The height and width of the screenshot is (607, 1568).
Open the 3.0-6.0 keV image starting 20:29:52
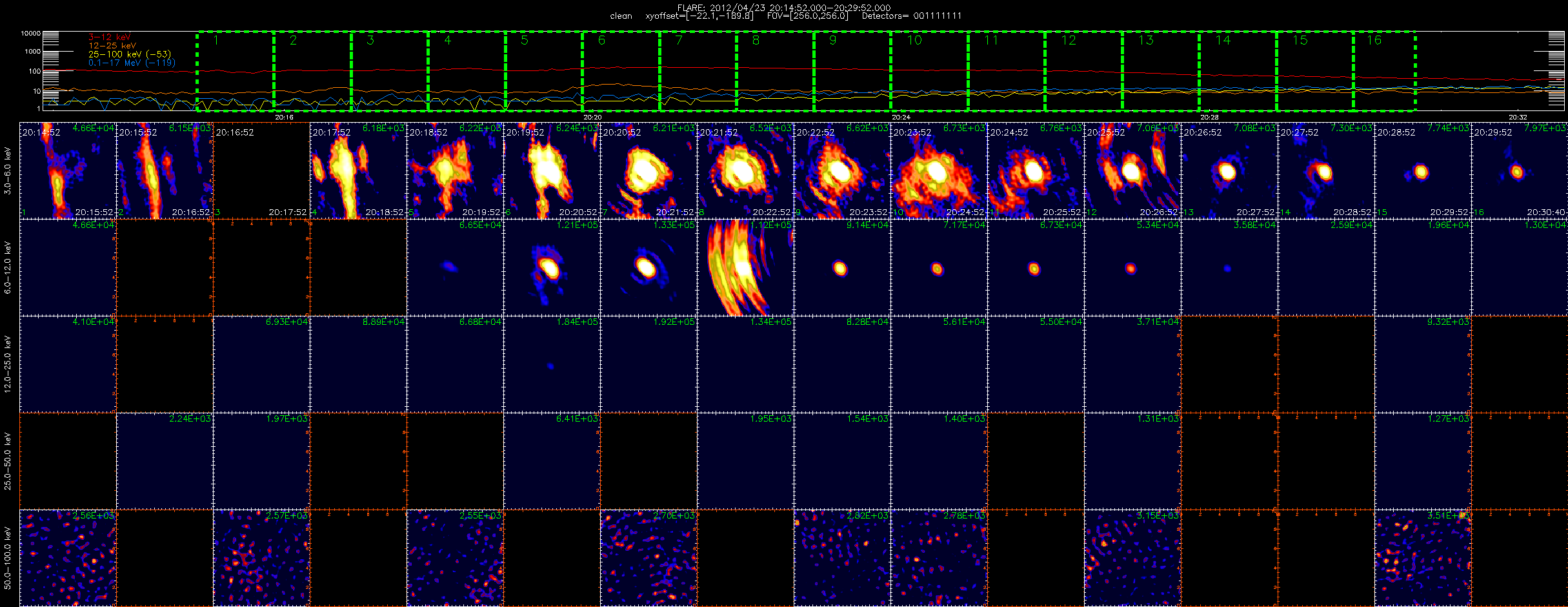point(1520,170)
